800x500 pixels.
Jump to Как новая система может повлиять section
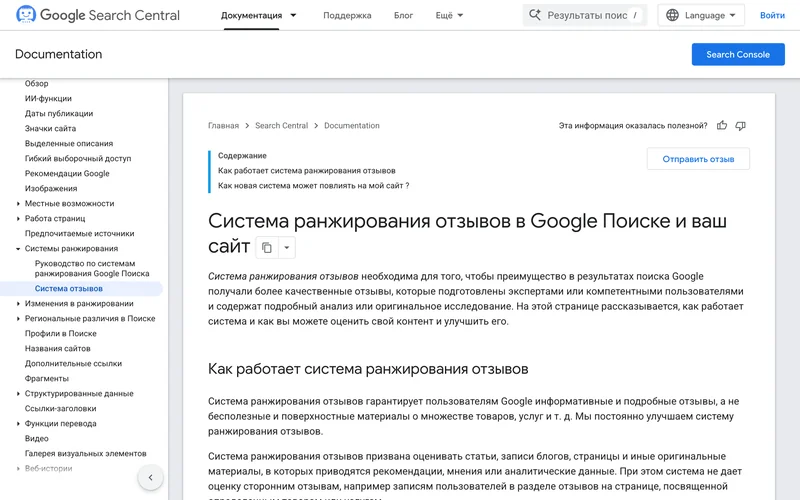pos(313,186)
